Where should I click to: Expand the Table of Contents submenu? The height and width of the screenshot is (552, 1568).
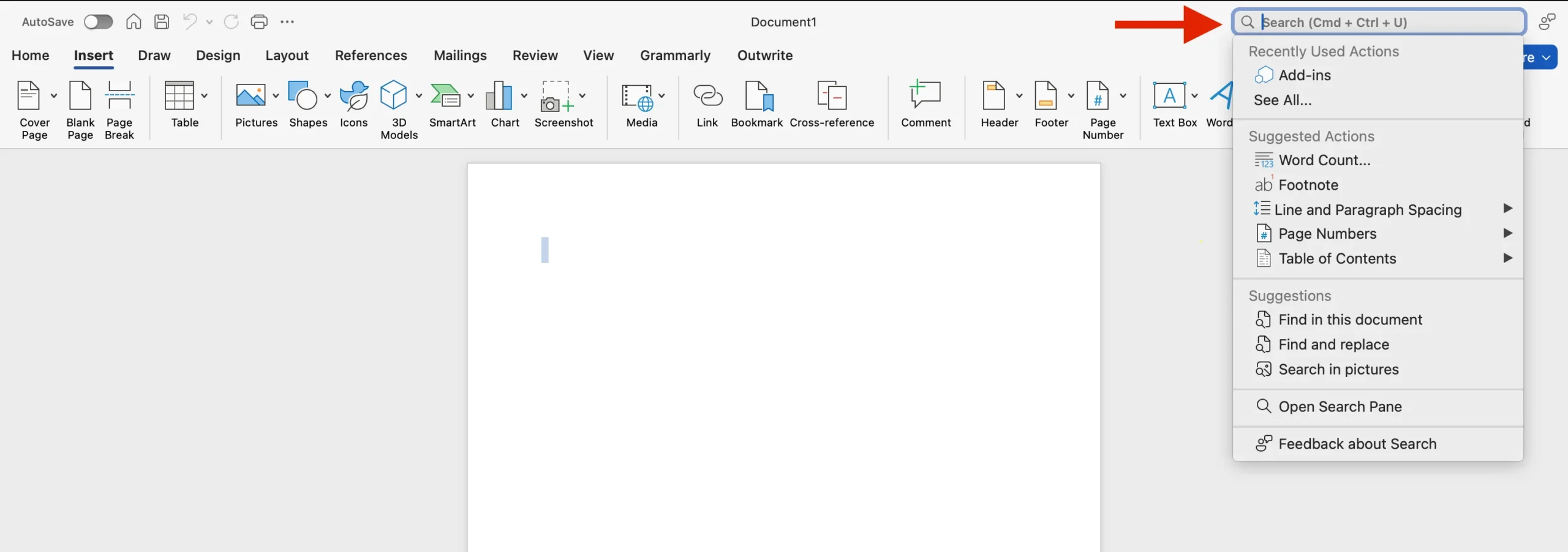click(1507, 258)
